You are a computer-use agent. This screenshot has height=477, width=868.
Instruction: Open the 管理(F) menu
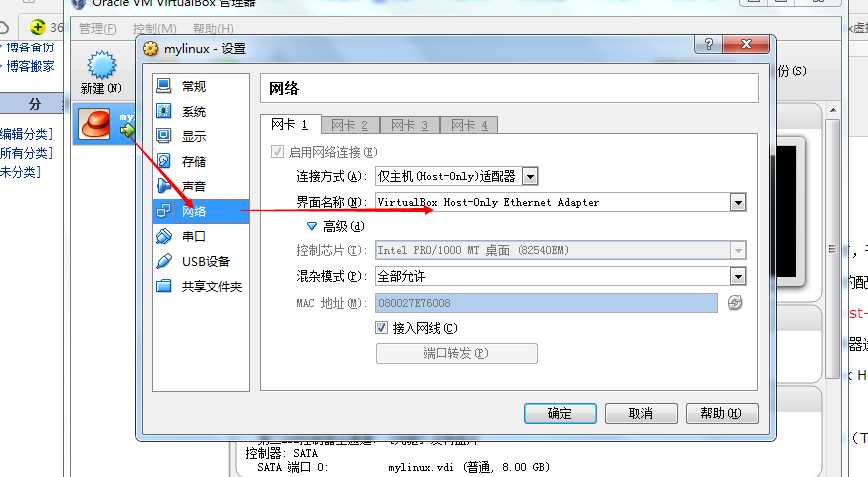97,28
